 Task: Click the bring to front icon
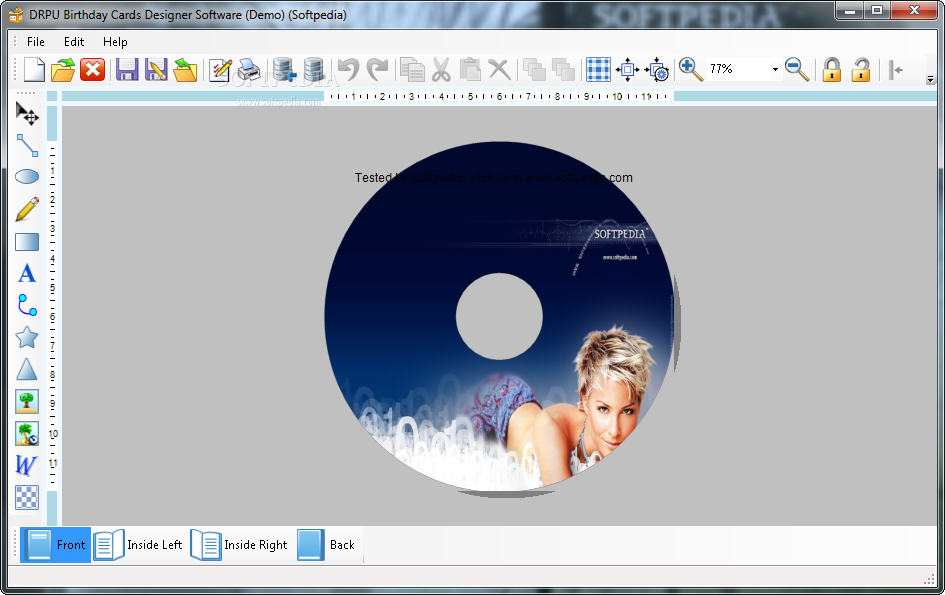[x=534, y=69]
